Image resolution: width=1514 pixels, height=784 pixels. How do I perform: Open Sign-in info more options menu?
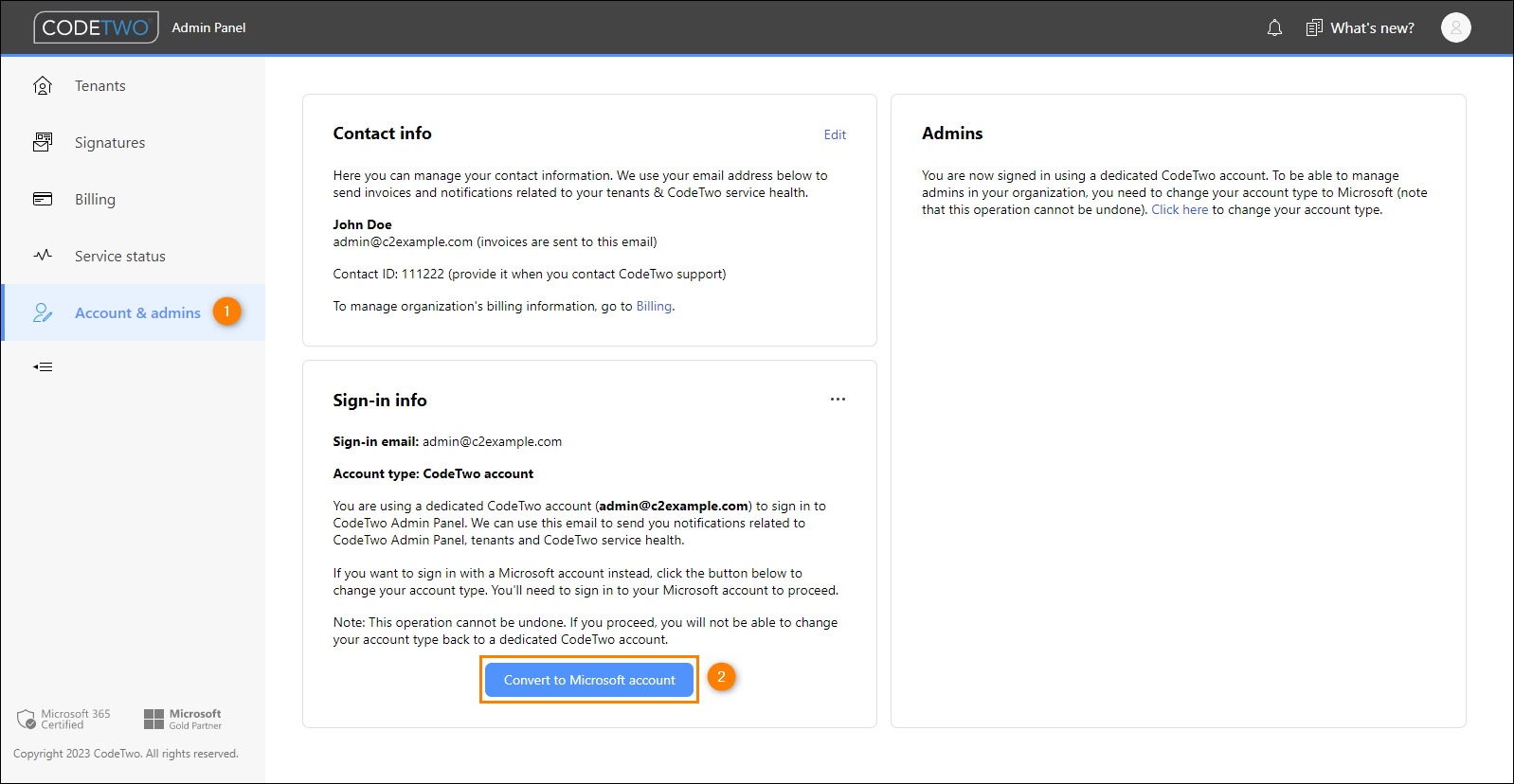click(838, 400)
